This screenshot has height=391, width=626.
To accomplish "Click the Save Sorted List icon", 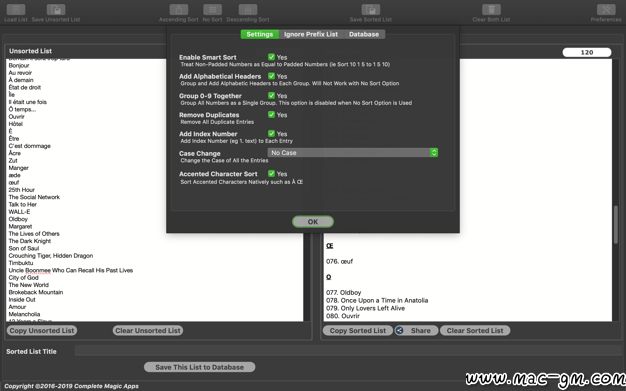I will click(x=371, y=10).
